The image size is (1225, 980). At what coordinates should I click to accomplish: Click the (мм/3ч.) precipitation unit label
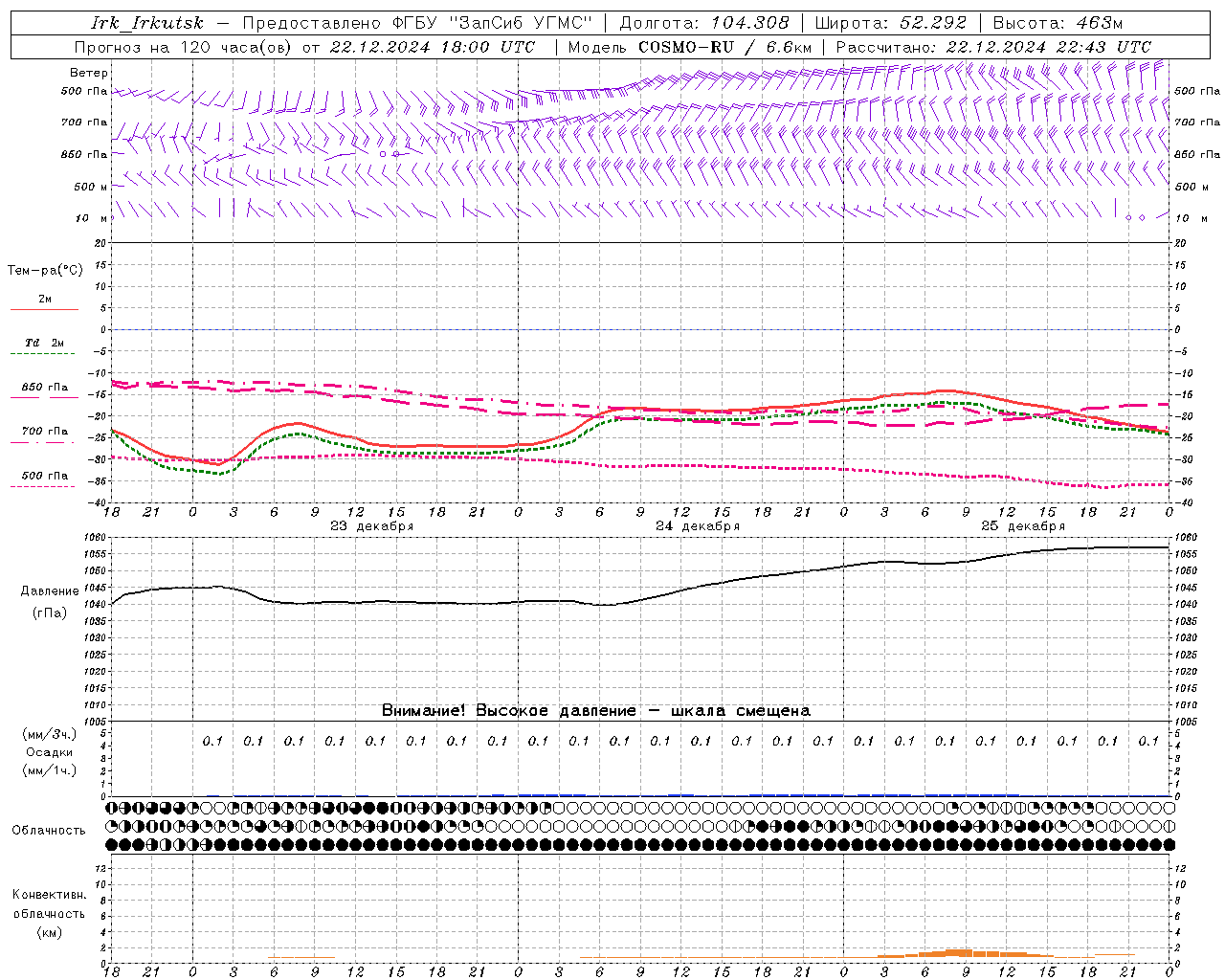click(50, 734)
